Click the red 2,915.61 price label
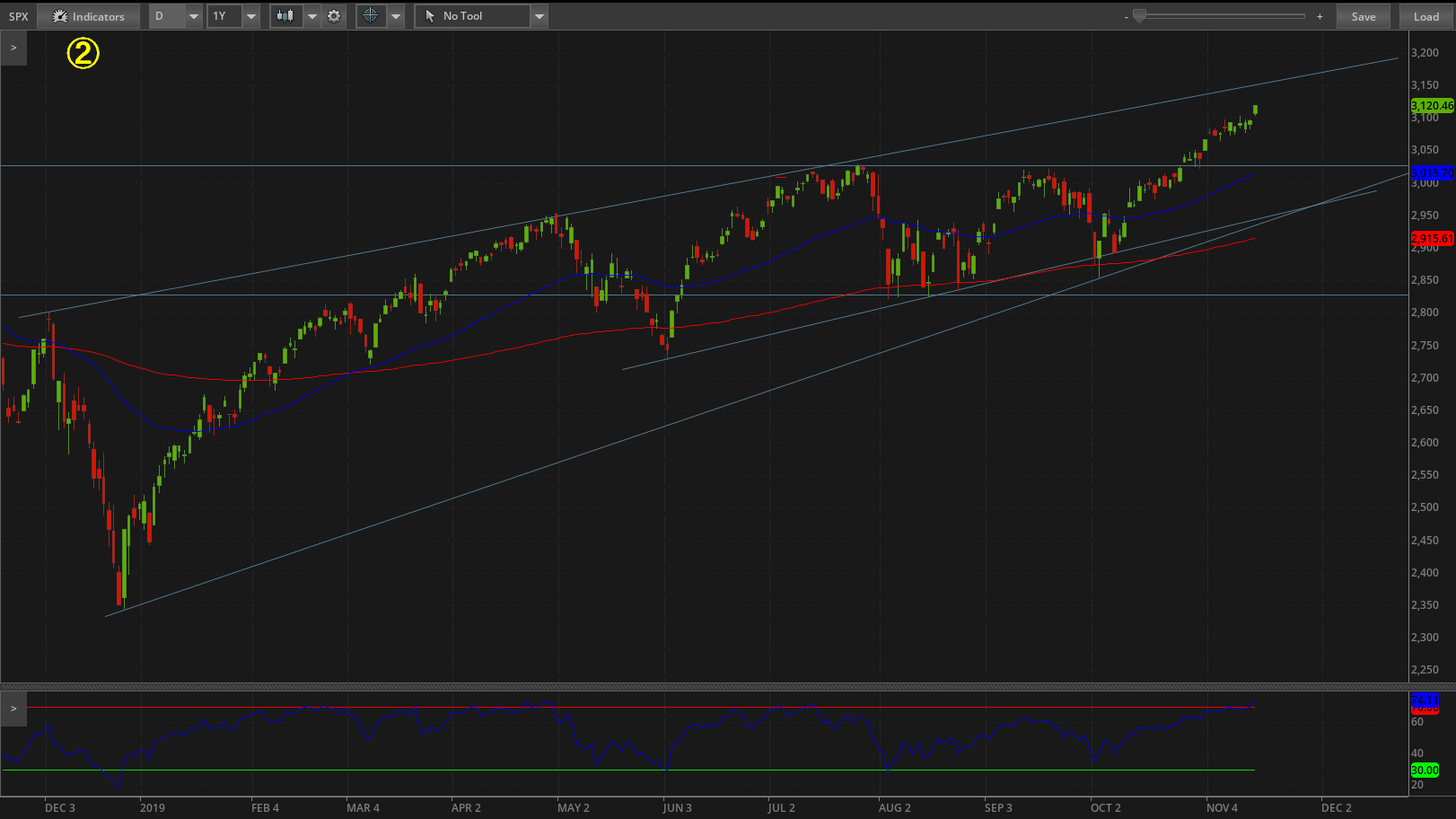The image size is (1456, 819). (x=1431, y=239)
